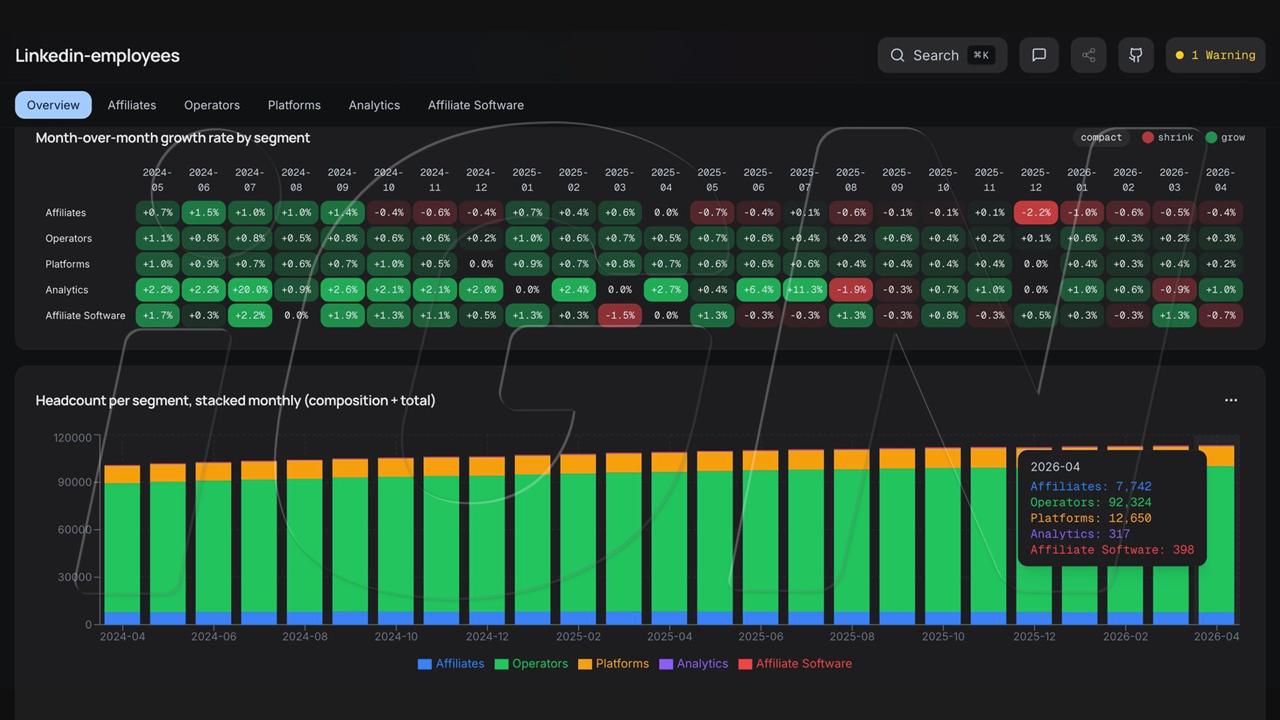Switch to the Affiliates tab

[132, 105]
